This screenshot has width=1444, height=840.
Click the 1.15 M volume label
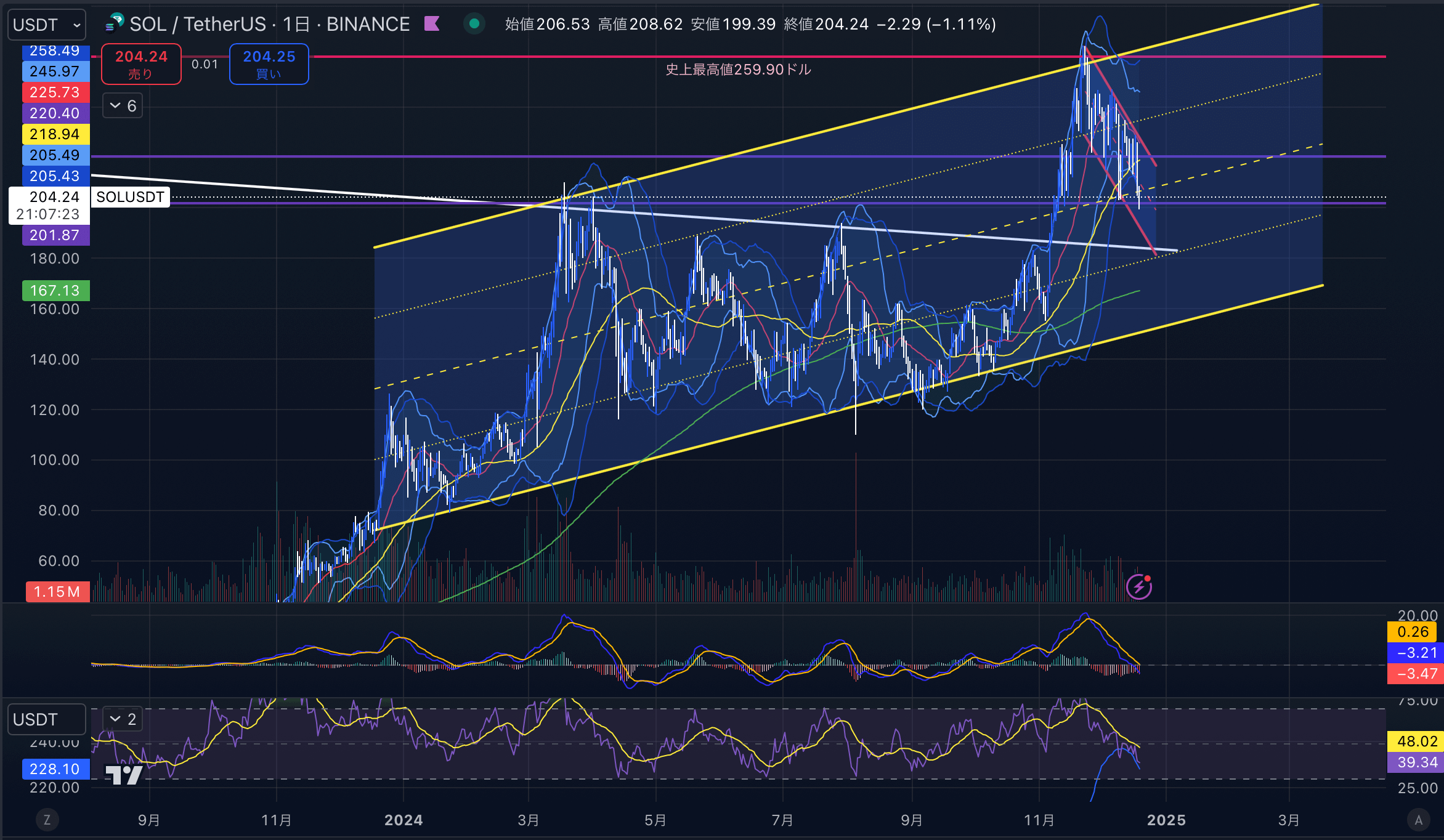(x=57, y=592)
